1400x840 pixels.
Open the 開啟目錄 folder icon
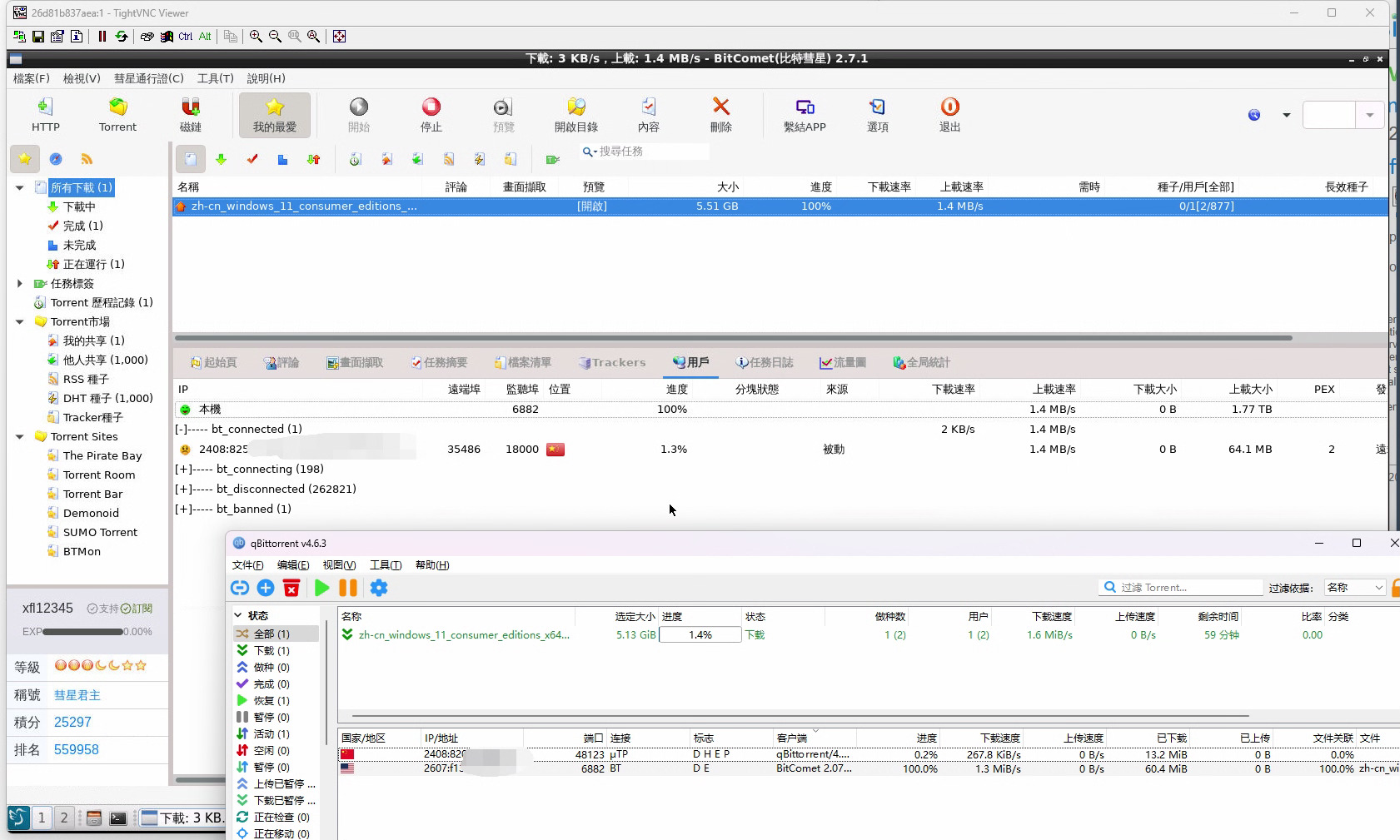coord(576,114)
